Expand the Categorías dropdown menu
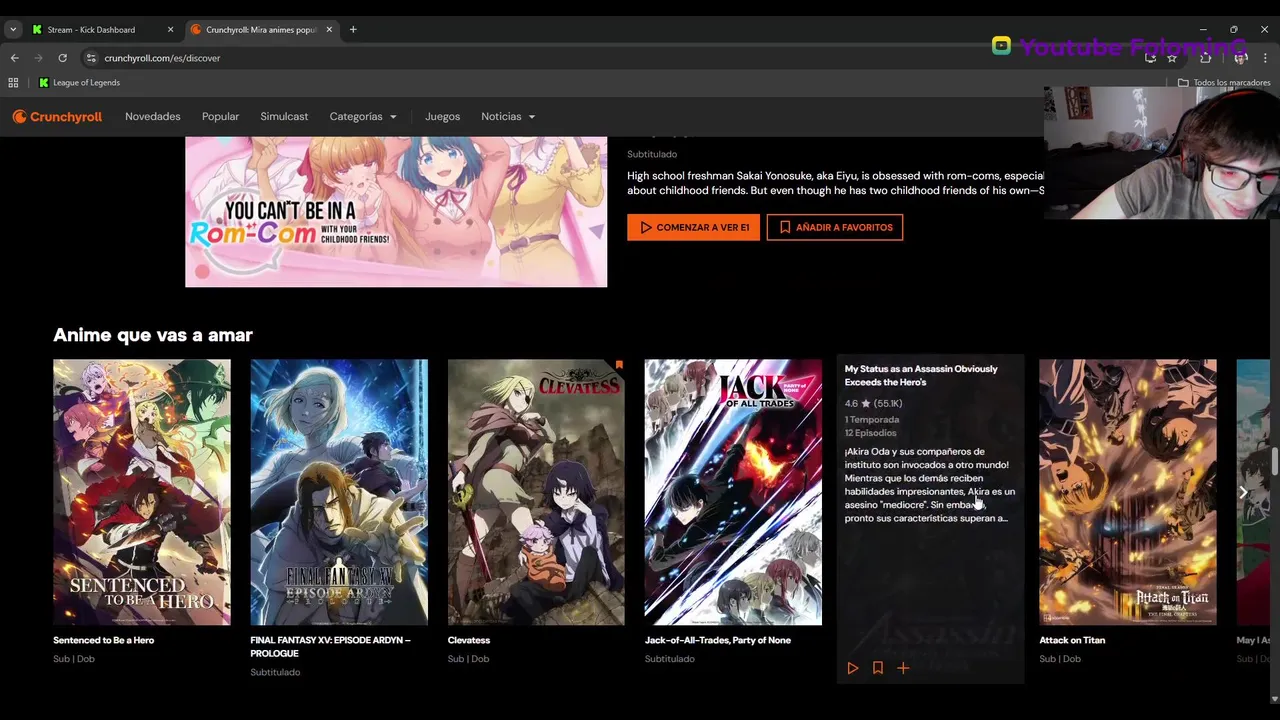The width and height of the screenshot is (1280, 720). click(363, 117)
